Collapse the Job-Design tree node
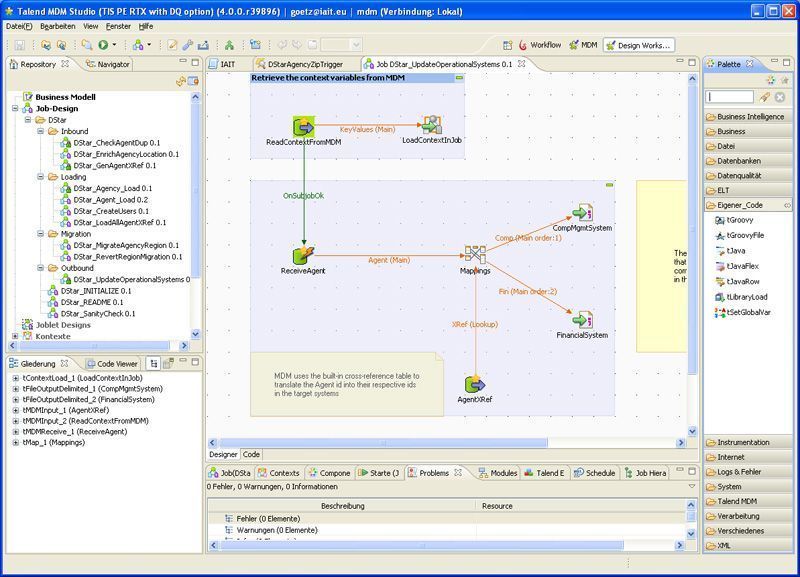Image resolution: width=800 pixels, height=577 pixels. pyautogui.click(x=15, y=108)
